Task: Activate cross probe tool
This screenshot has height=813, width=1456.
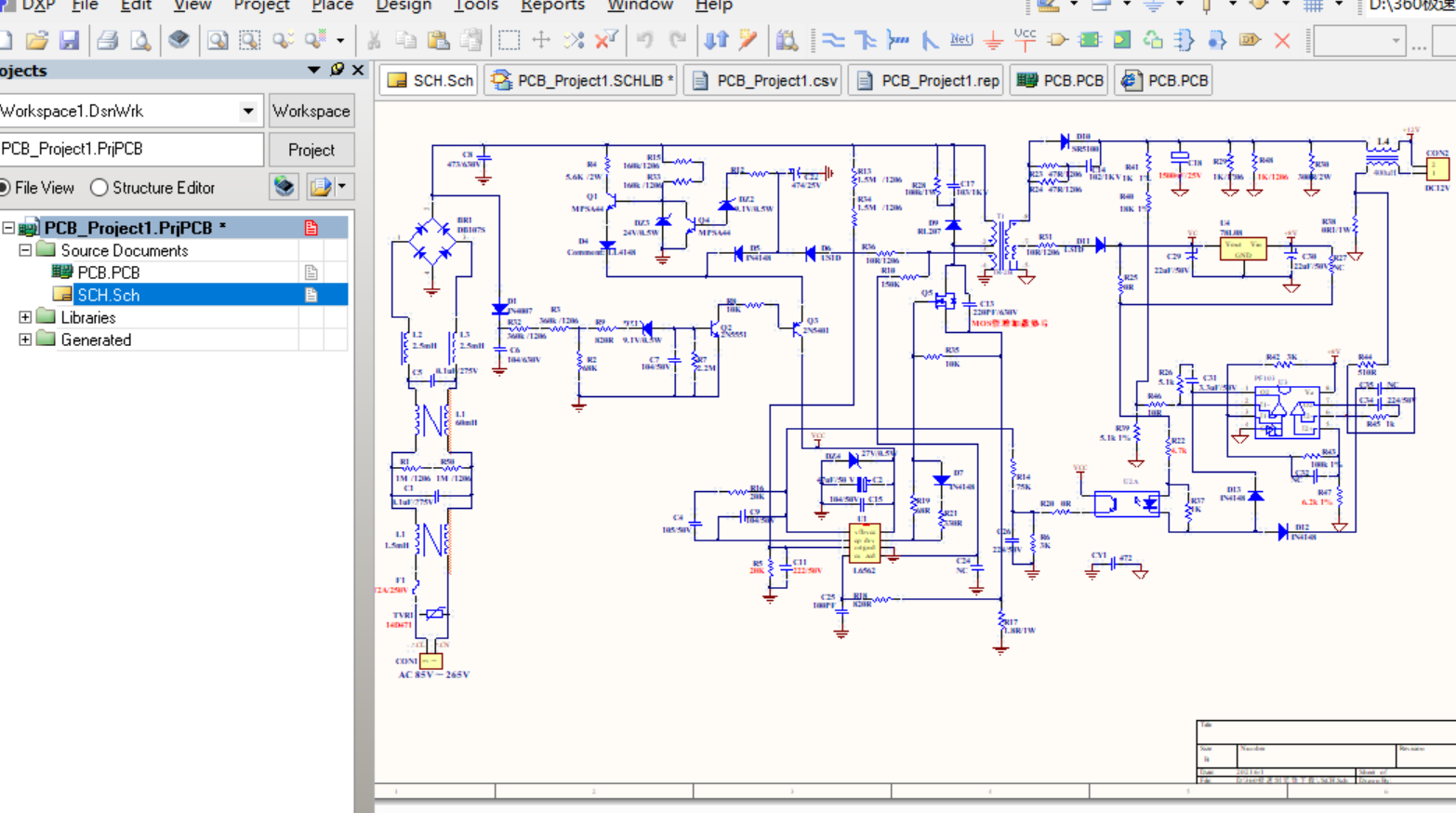Action: click(x=748, y=40)
